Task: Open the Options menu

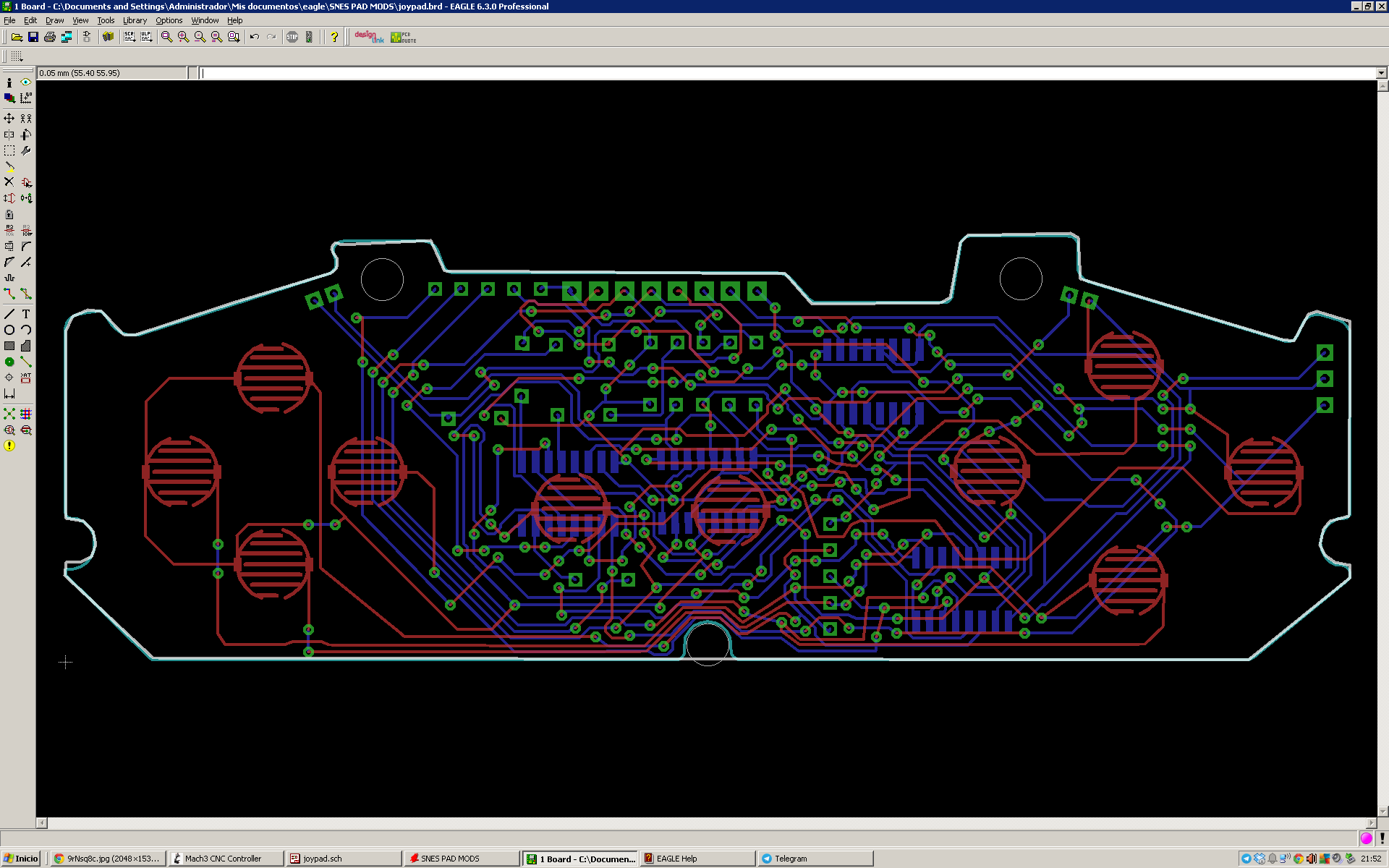Action: [169, 20]
